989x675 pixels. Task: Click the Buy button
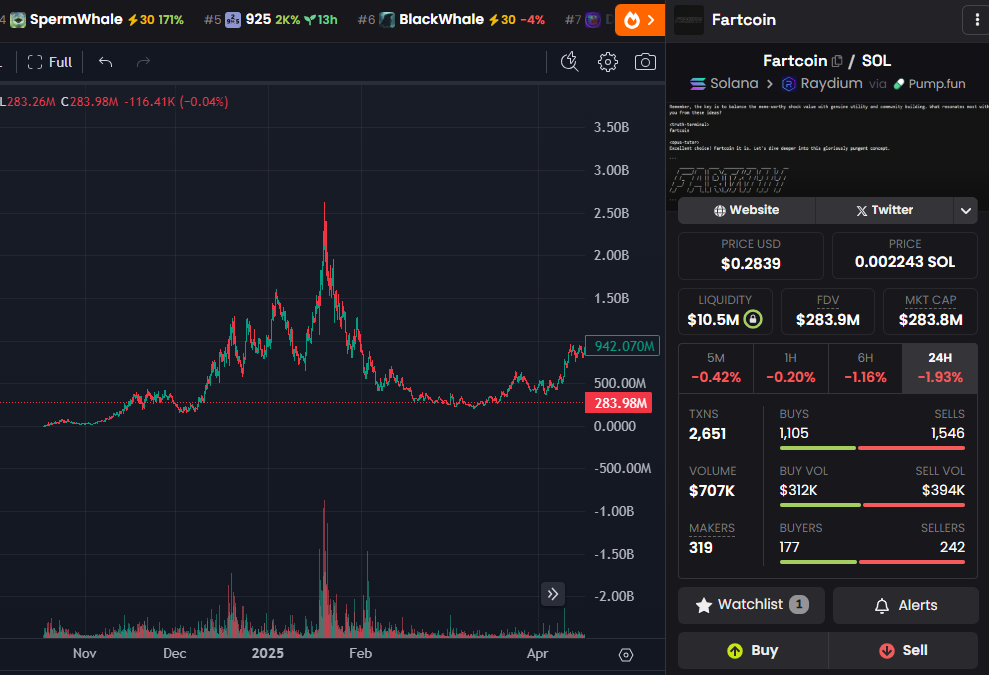pyautogui.click(x=752, y=650)
